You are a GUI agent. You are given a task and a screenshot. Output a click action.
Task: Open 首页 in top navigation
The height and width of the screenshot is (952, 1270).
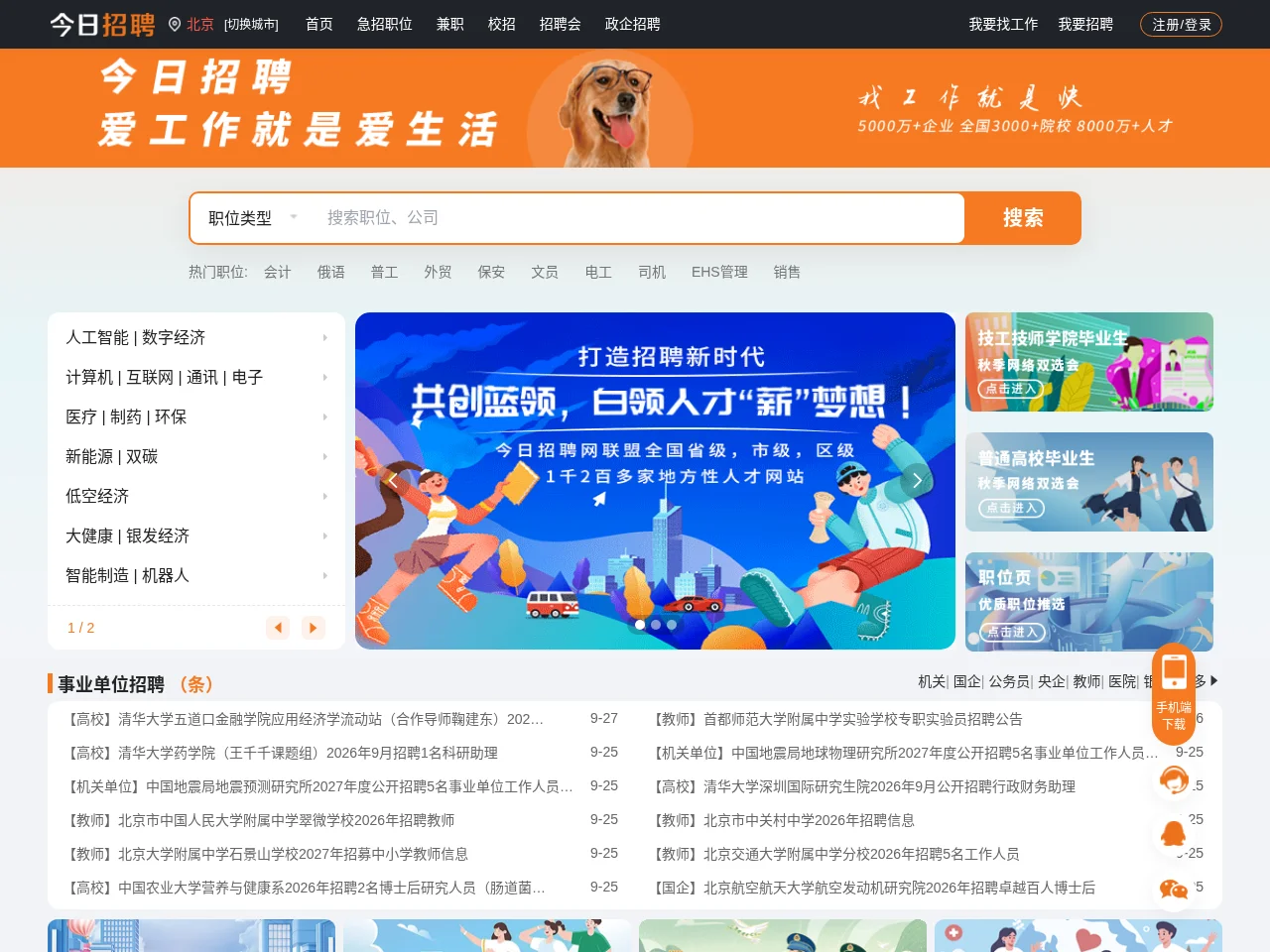pos(319,24)
